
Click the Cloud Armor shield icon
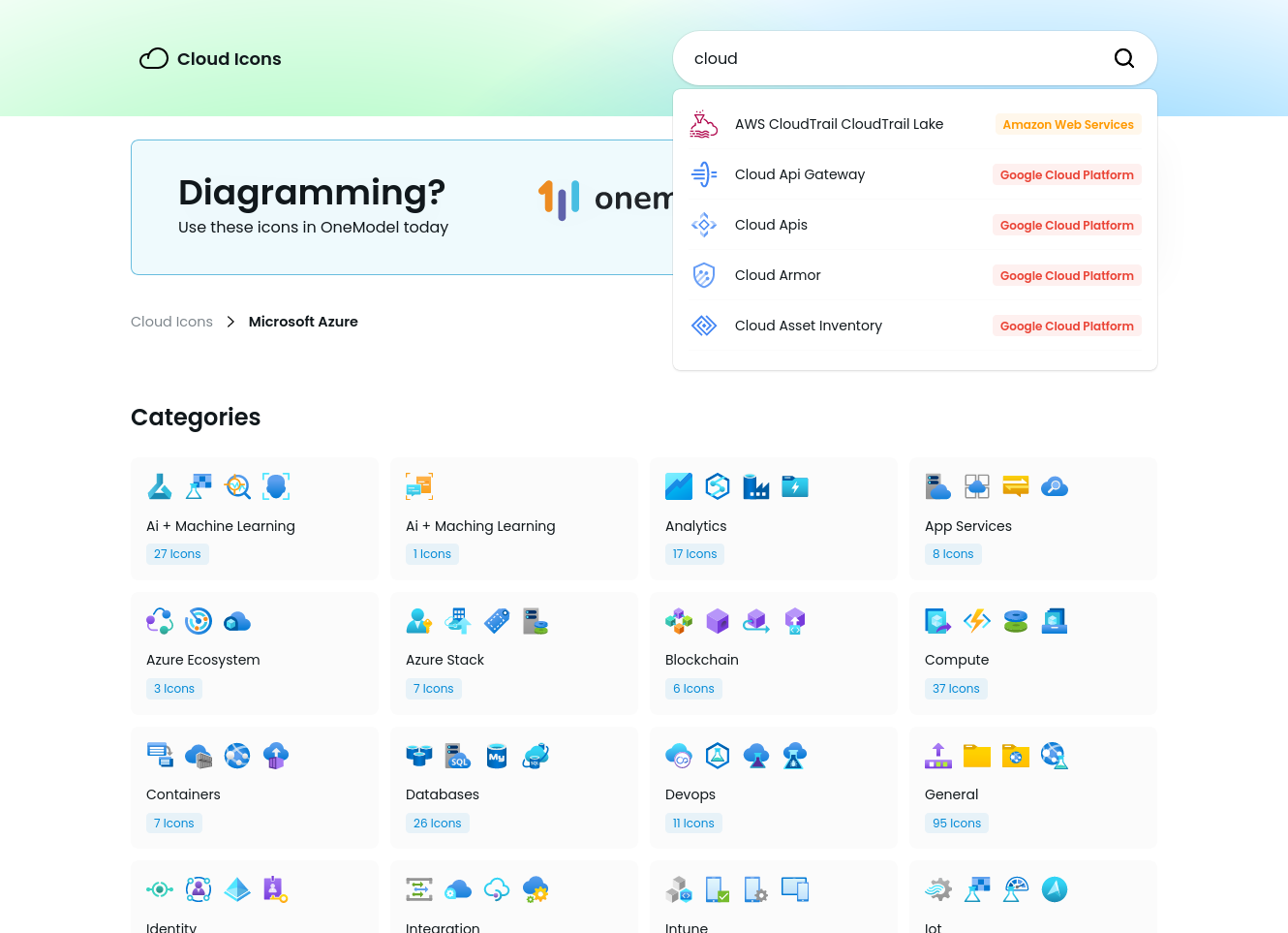(x=704, y=275)
